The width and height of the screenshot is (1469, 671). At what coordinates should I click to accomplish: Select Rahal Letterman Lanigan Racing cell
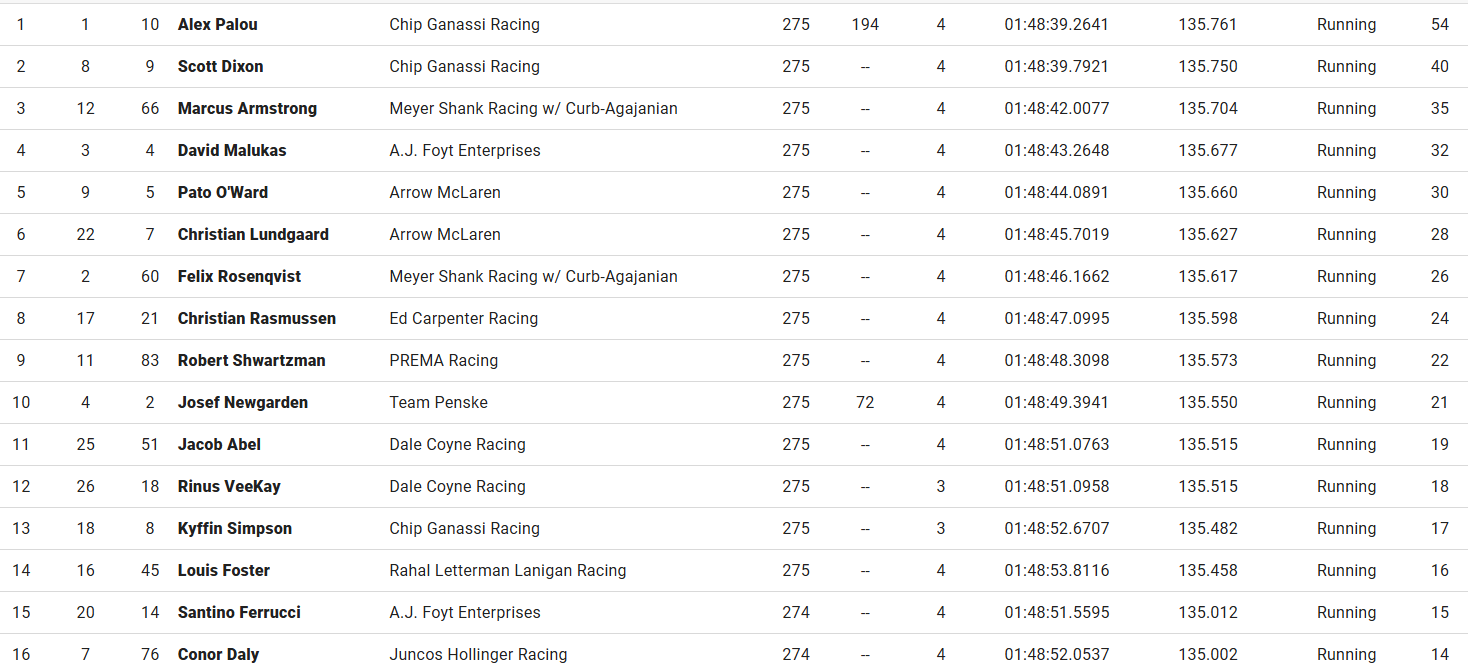click(507, 571)
